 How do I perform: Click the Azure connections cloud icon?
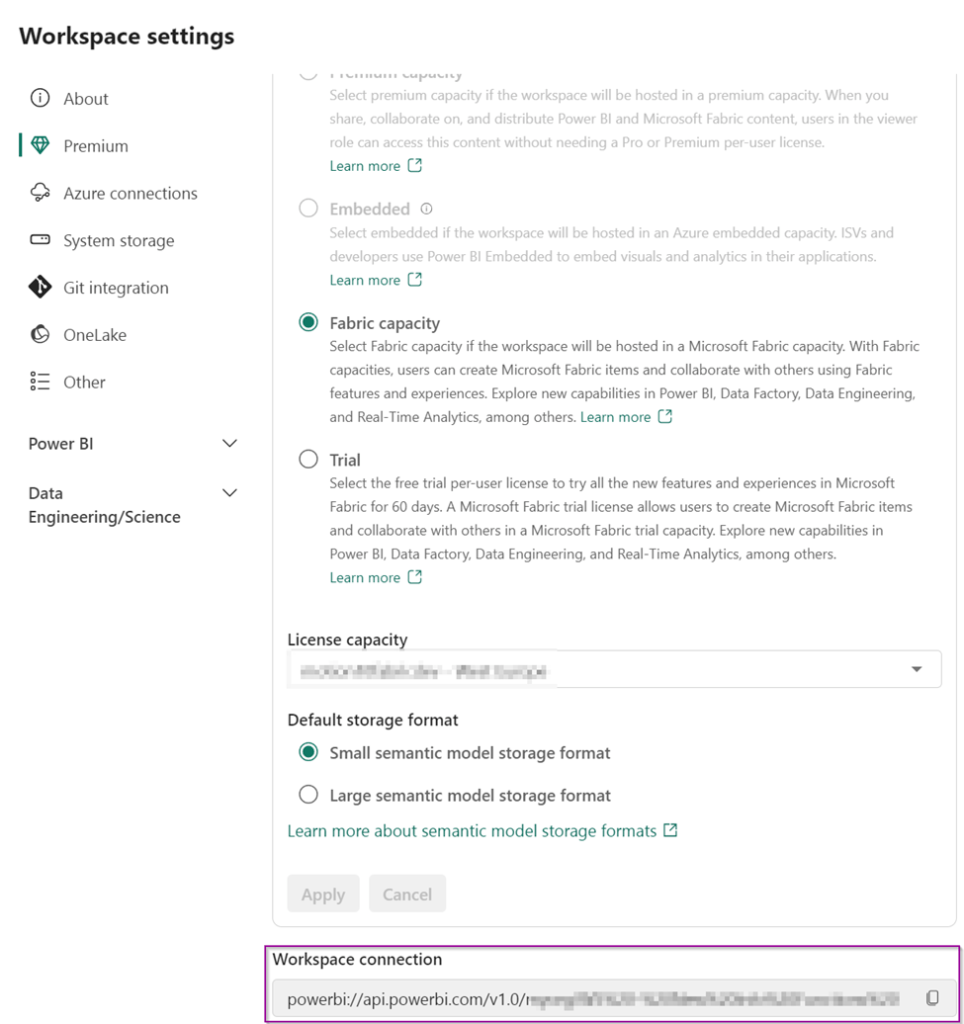[40, 193]
